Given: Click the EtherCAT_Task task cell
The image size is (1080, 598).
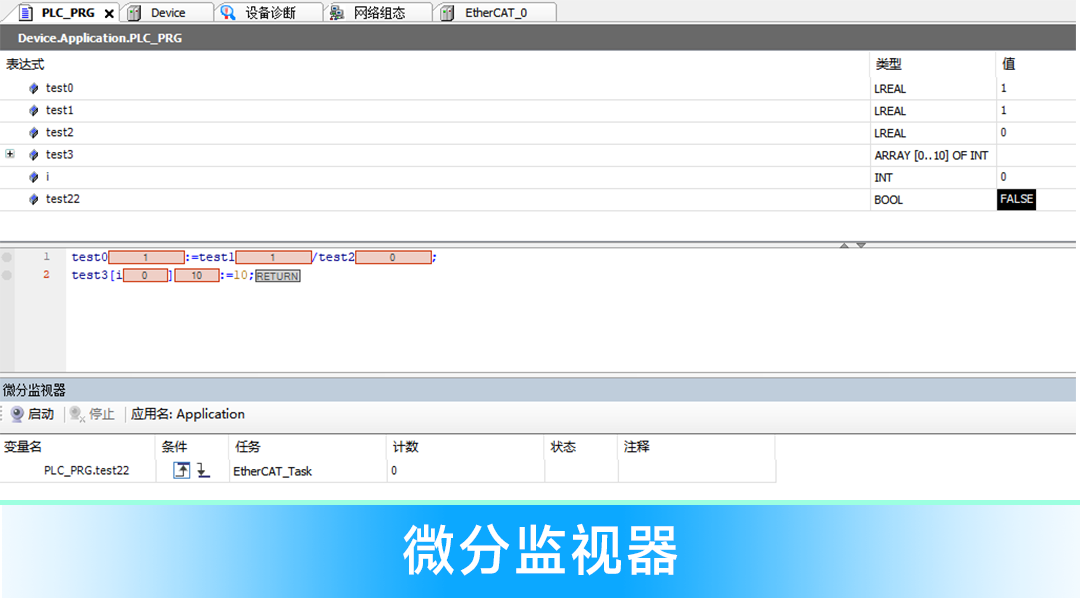Looking at the screenshot, I should (x=272, y=470).
